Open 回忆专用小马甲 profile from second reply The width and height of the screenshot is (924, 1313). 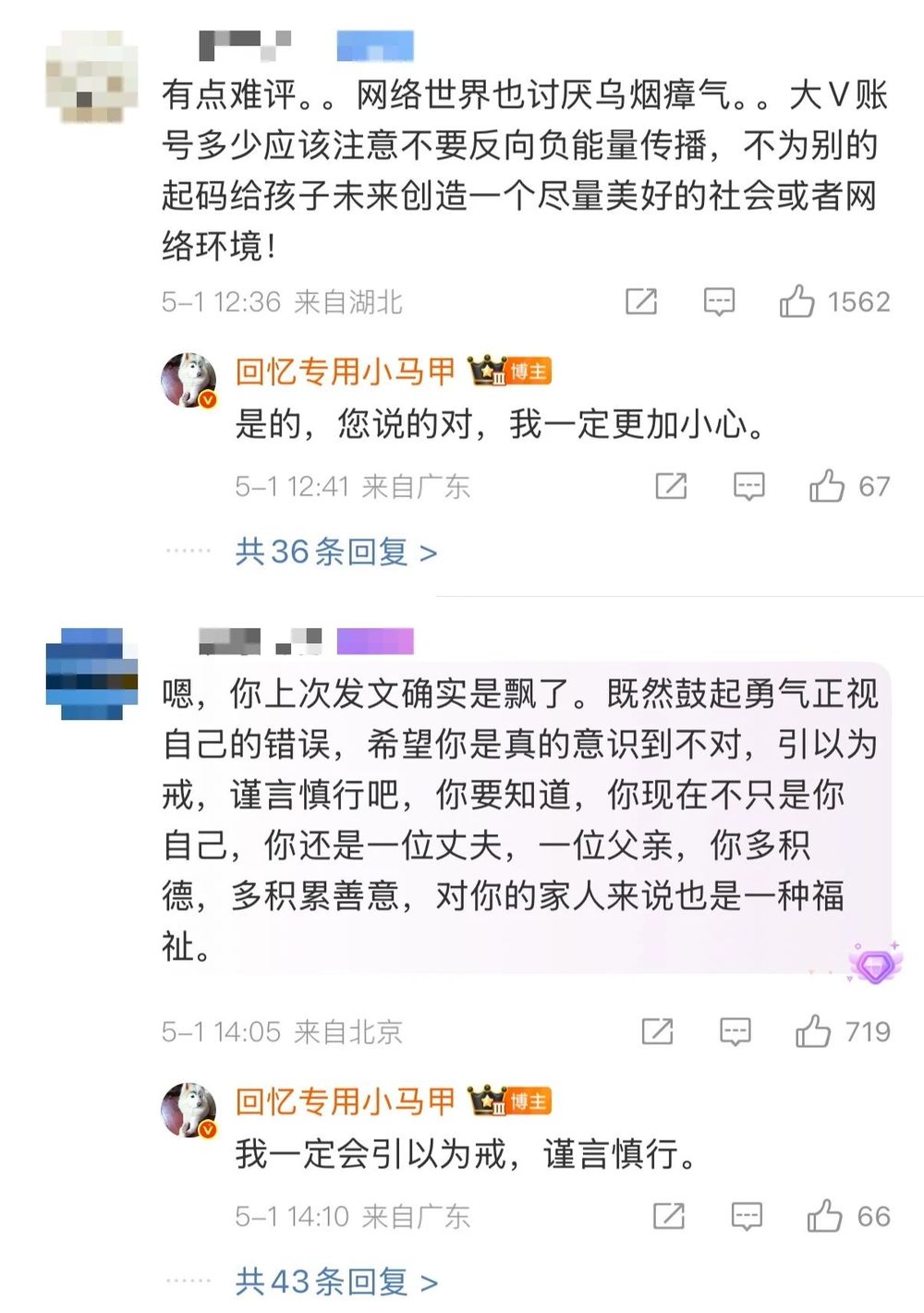click(345, 1101)
